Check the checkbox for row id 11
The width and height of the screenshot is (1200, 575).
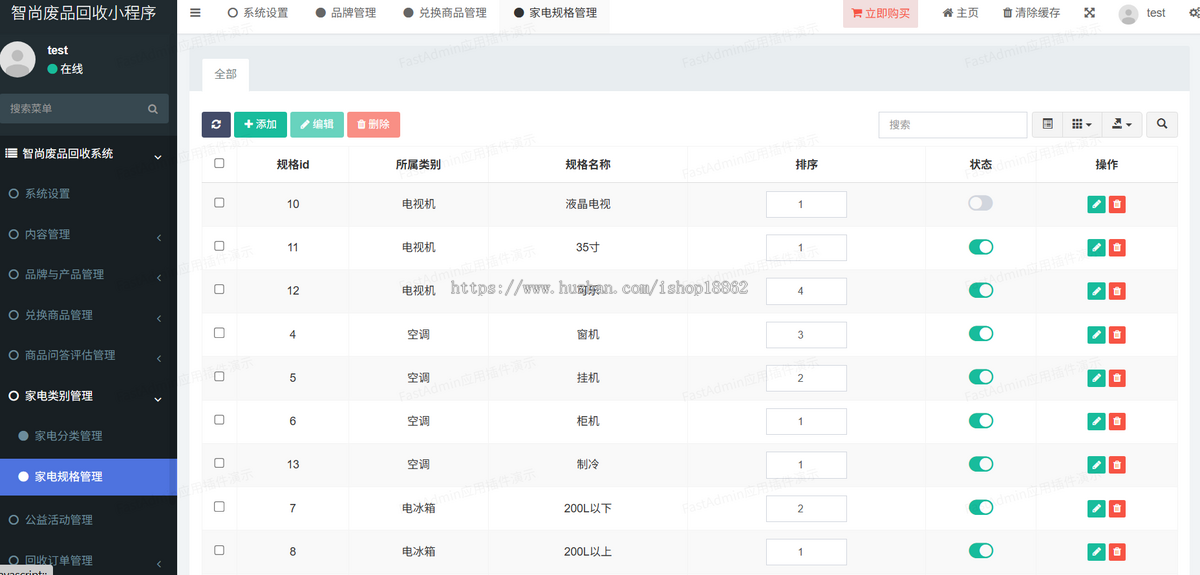(x=219, y=245)
